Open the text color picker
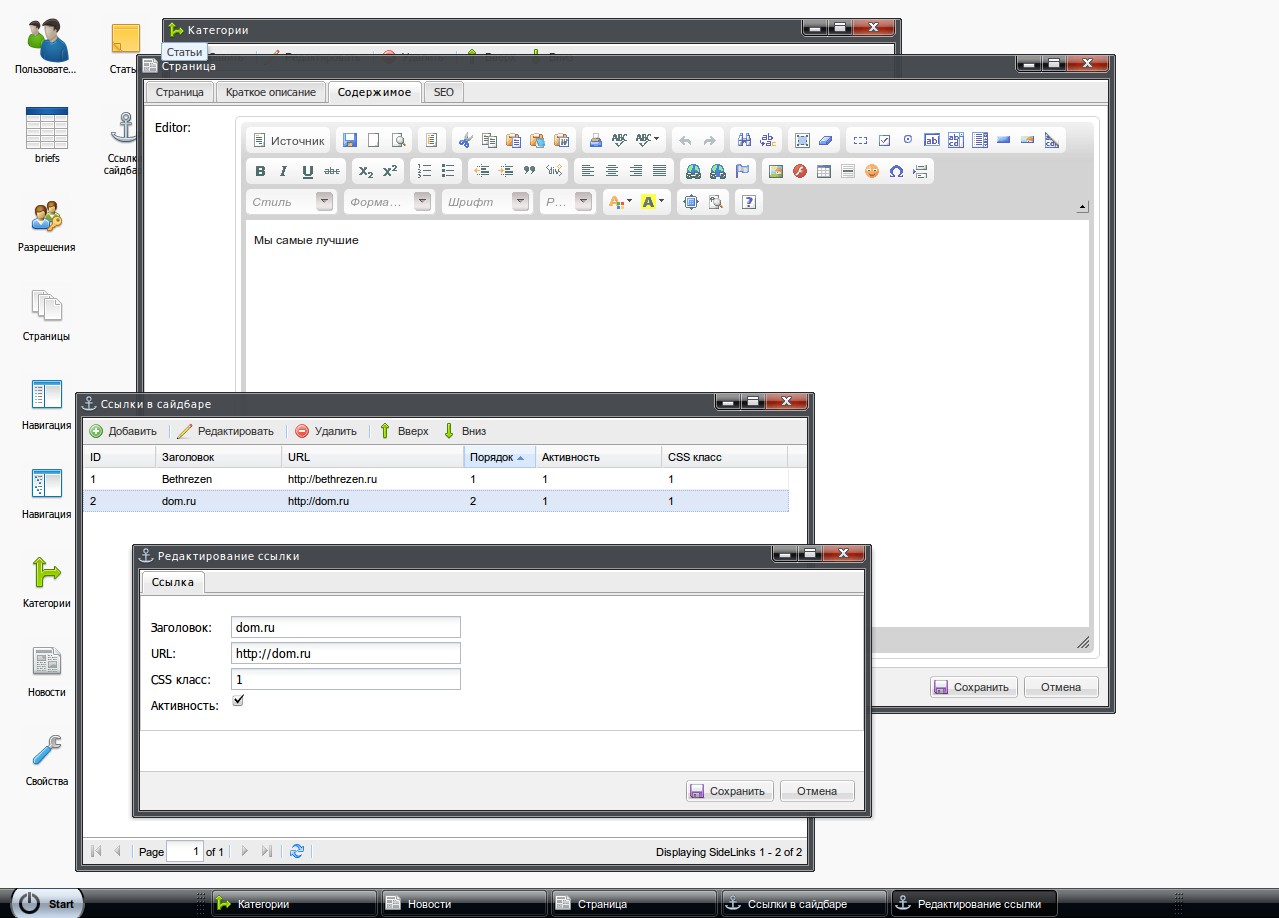This screenshot has width=1279, height=918. 620,202
